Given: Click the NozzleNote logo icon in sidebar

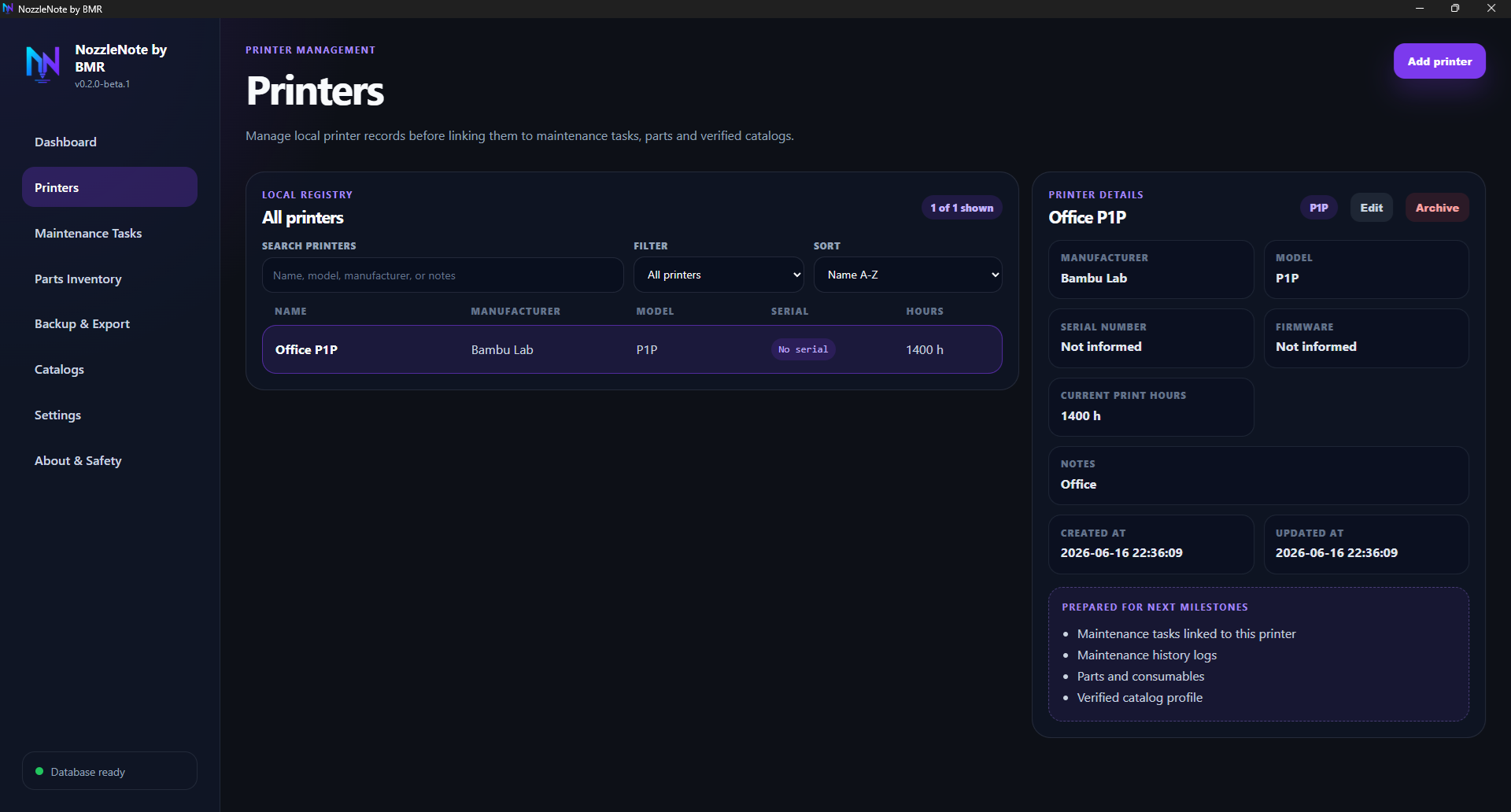Looking at the screenshot, I should [x=43, y=65].
